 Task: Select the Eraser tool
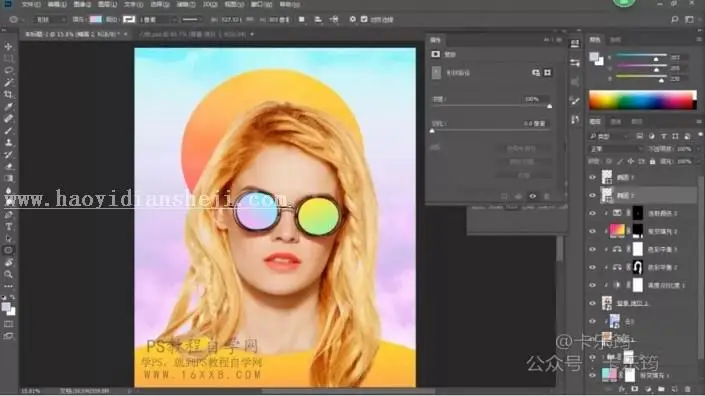[x=8, y=166]
